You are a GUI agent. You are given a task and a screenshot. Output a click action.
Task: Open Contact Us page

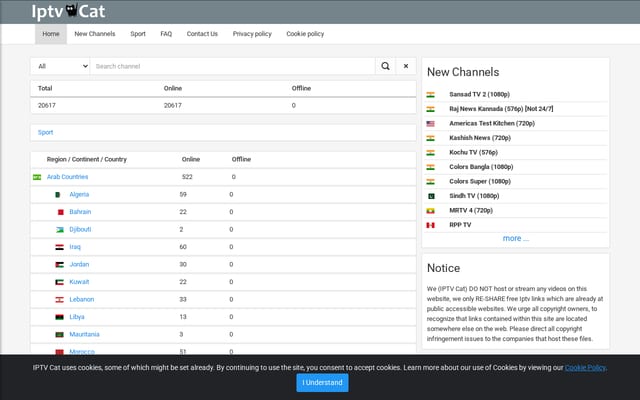click(202, 34)
